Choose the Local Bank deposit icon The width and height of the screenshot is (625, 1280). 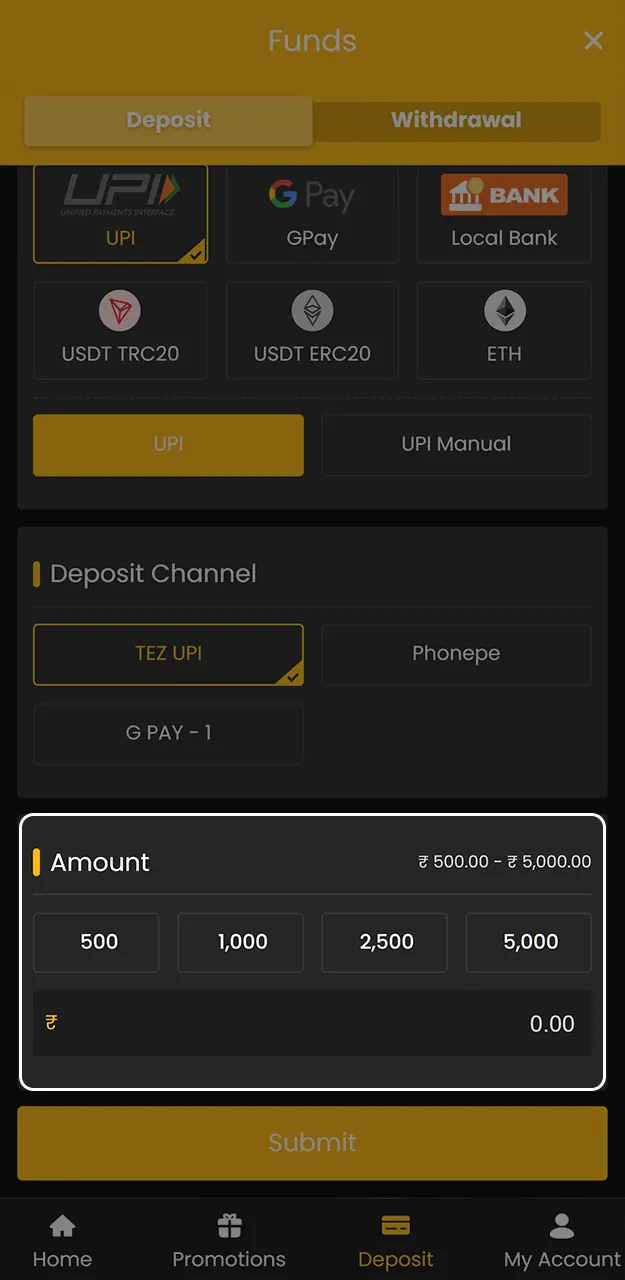point(503,213)
